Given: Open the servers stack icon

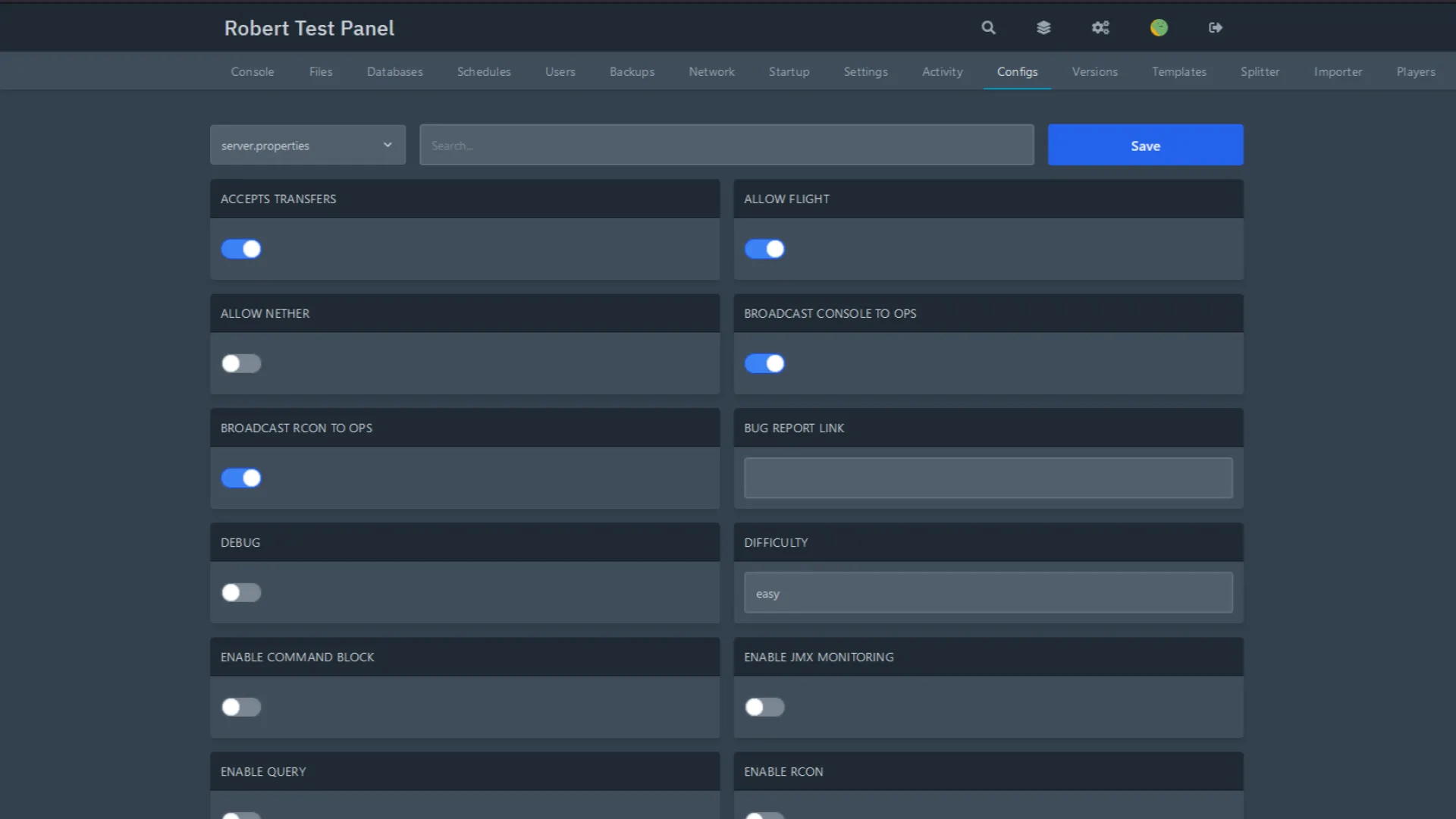Looking at the screenshot, I should click(x=1043, y=28).
